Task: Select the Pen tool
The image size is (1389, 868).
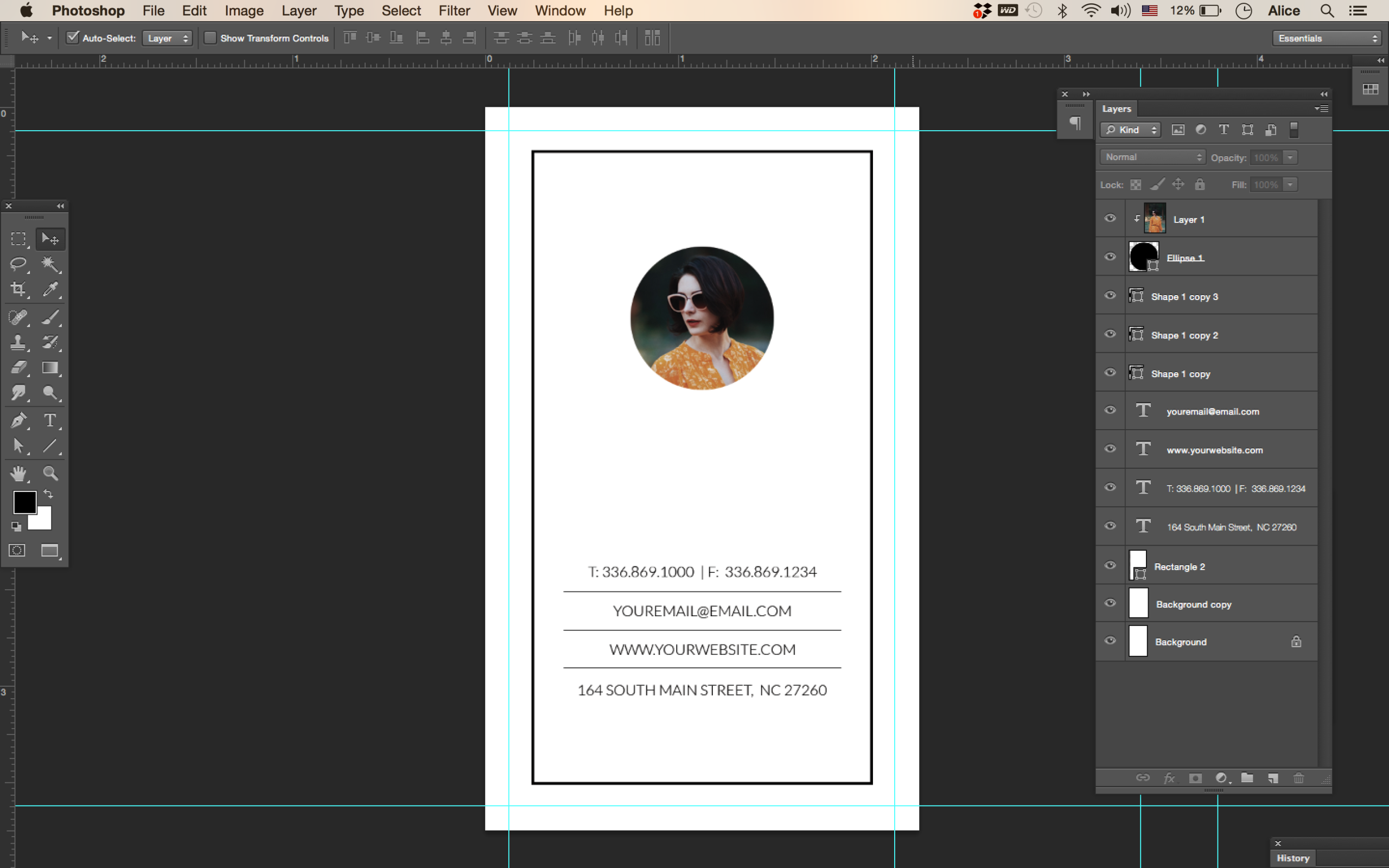Action: (x=18, y=420)
